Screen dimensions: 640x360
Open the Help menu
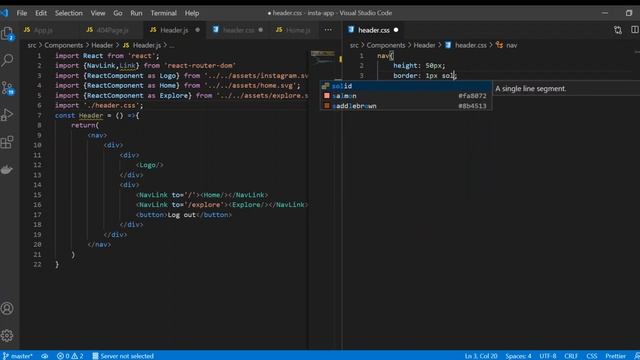(192, 13)
